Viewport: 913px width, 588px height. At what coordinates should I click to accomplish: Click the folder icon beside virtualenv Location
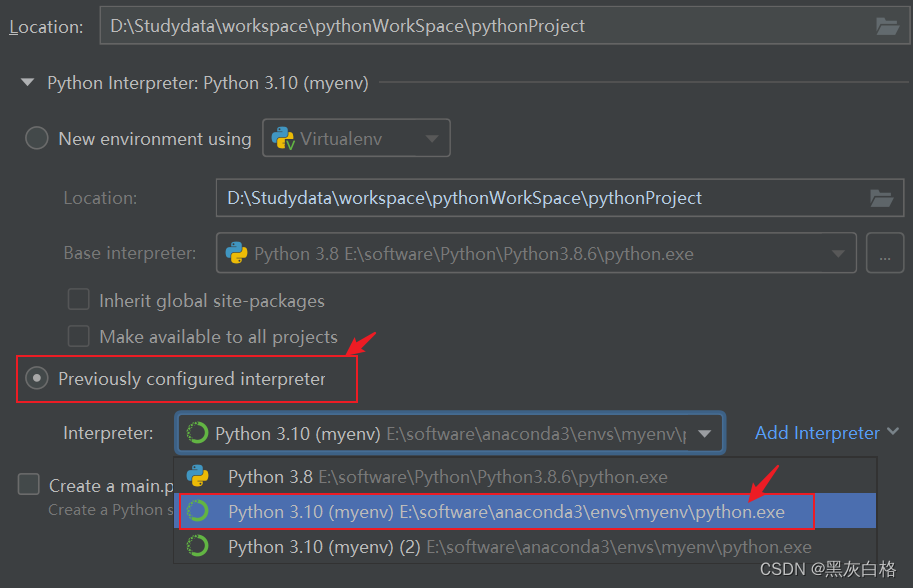click(x=881, y=198)
